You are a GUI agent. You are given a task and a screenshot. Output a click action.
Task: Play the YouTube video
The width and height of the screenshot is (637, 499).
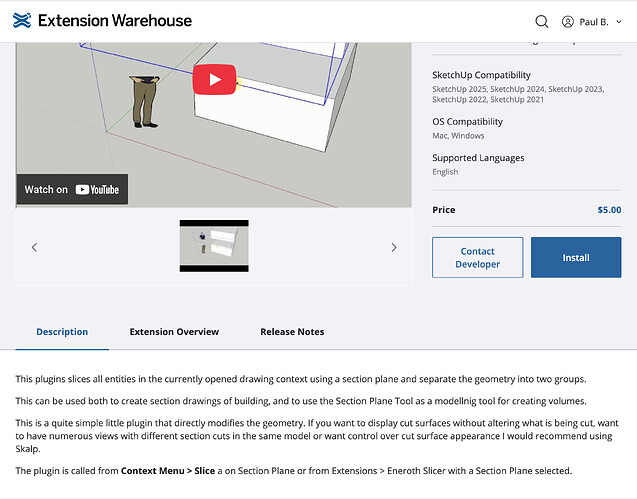pos(214,80)
